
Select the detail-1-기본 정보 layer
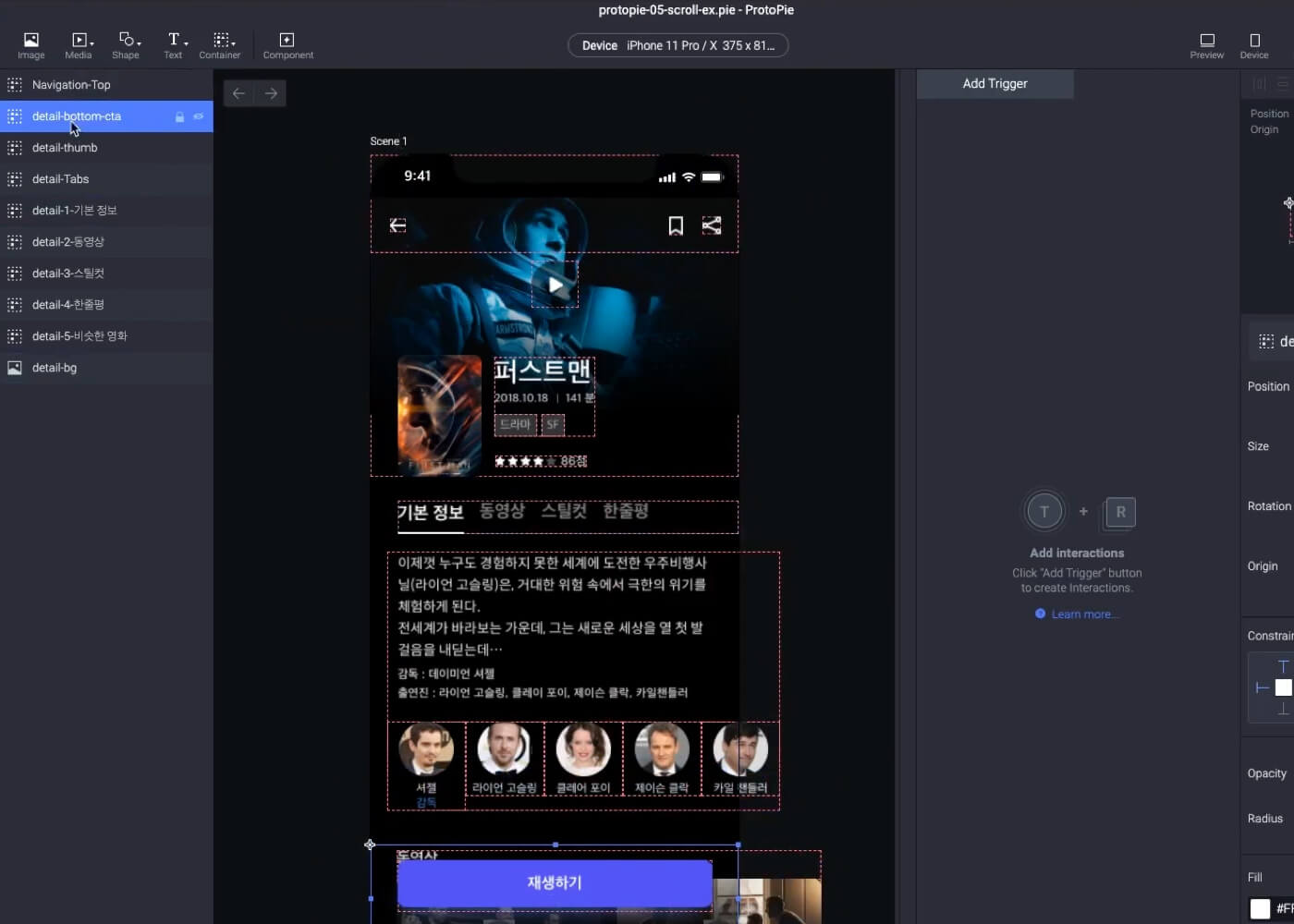tap(106, 211)
